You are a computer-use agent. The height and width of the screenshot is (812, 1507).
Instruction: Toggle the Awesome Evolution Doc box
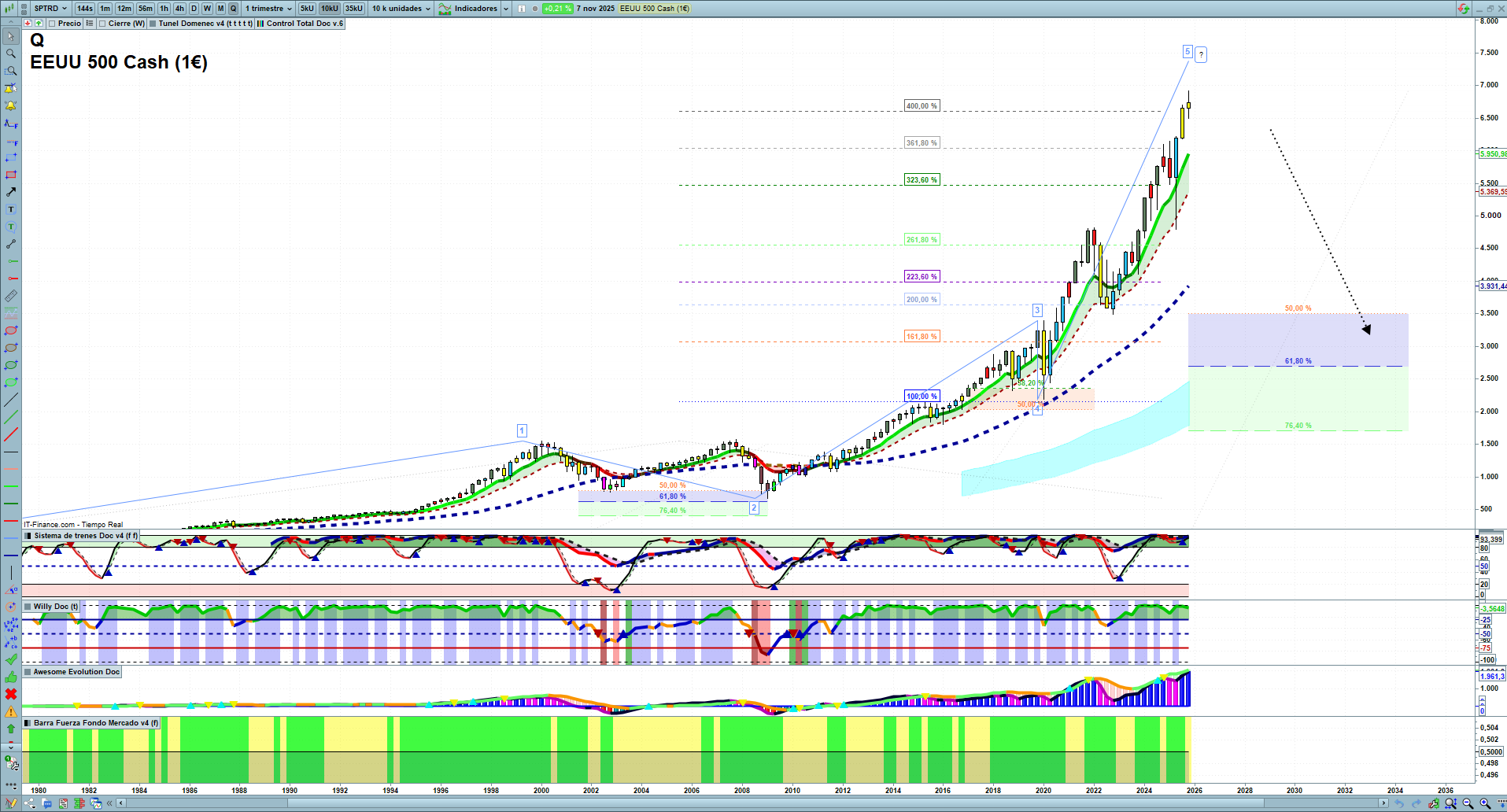28,672
